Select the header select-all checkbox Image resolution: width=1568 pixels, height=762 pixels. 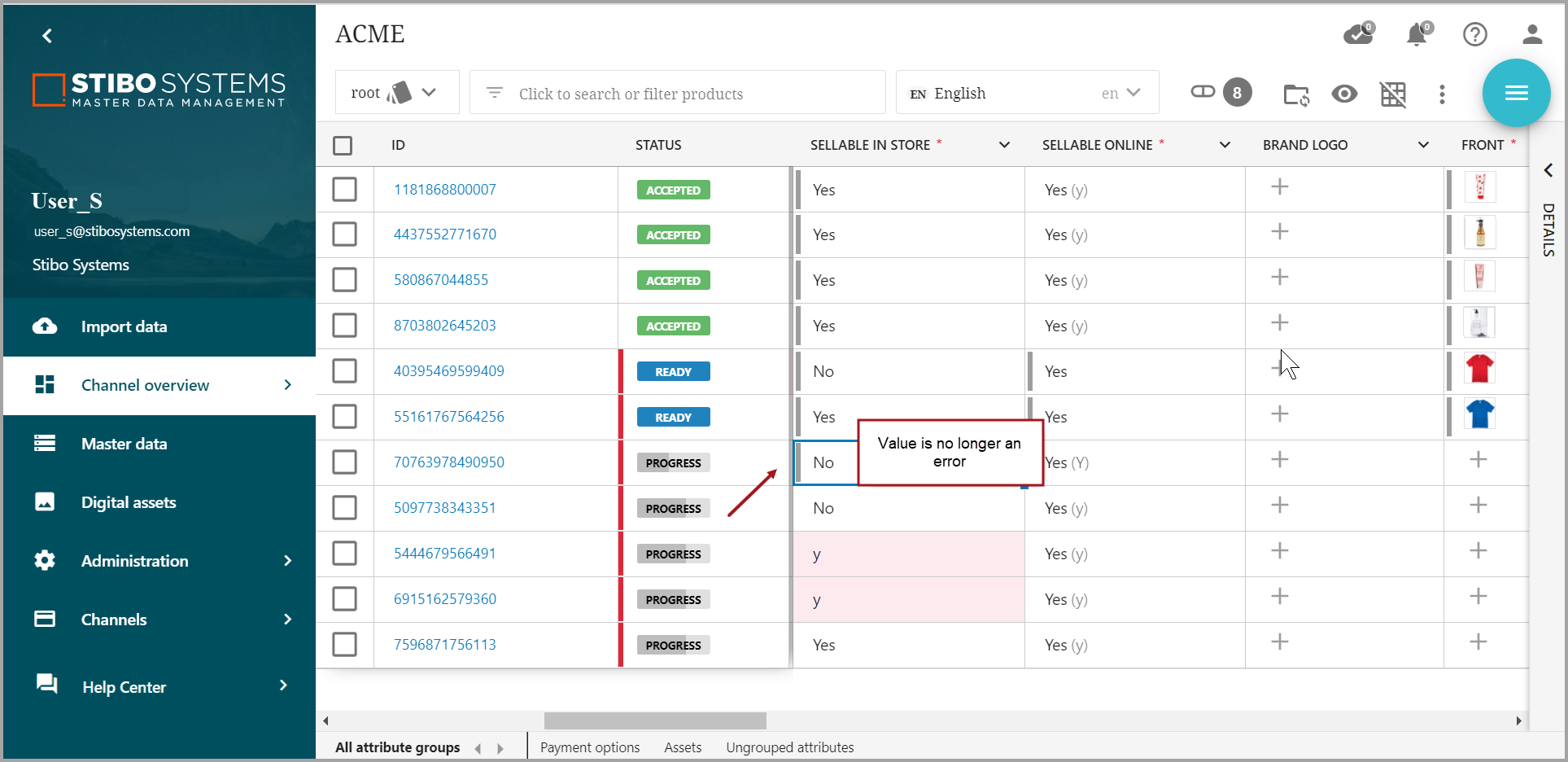(x=343, y=146)
